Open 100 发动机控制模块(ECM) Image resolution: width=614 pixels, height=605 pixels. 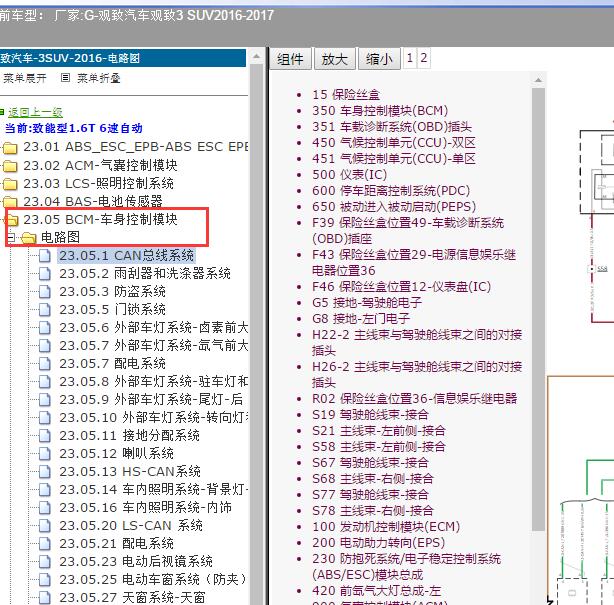tap(386, 527)
